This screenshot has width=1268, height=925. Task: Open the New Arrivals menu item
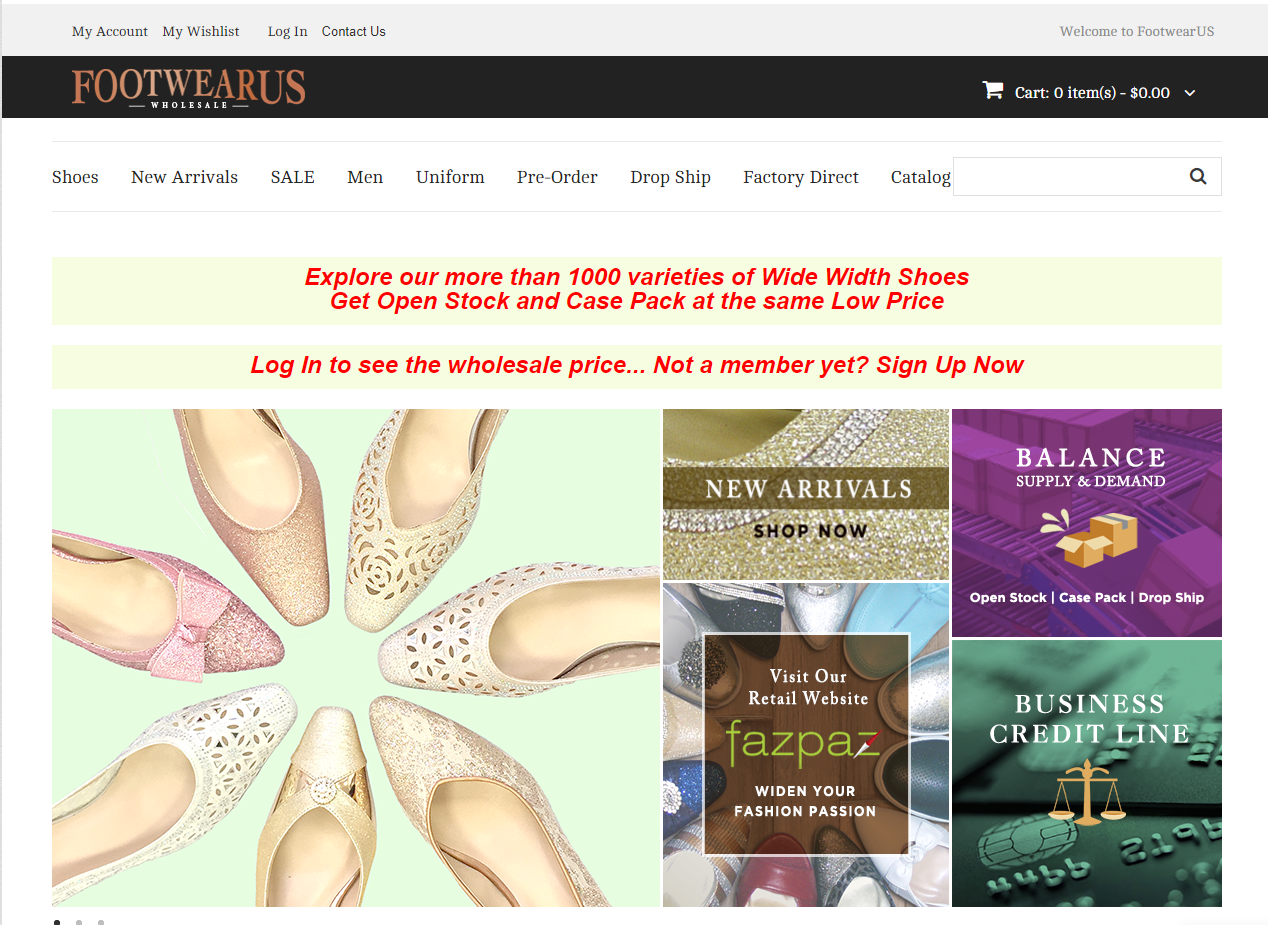click(x=184, y=177)
